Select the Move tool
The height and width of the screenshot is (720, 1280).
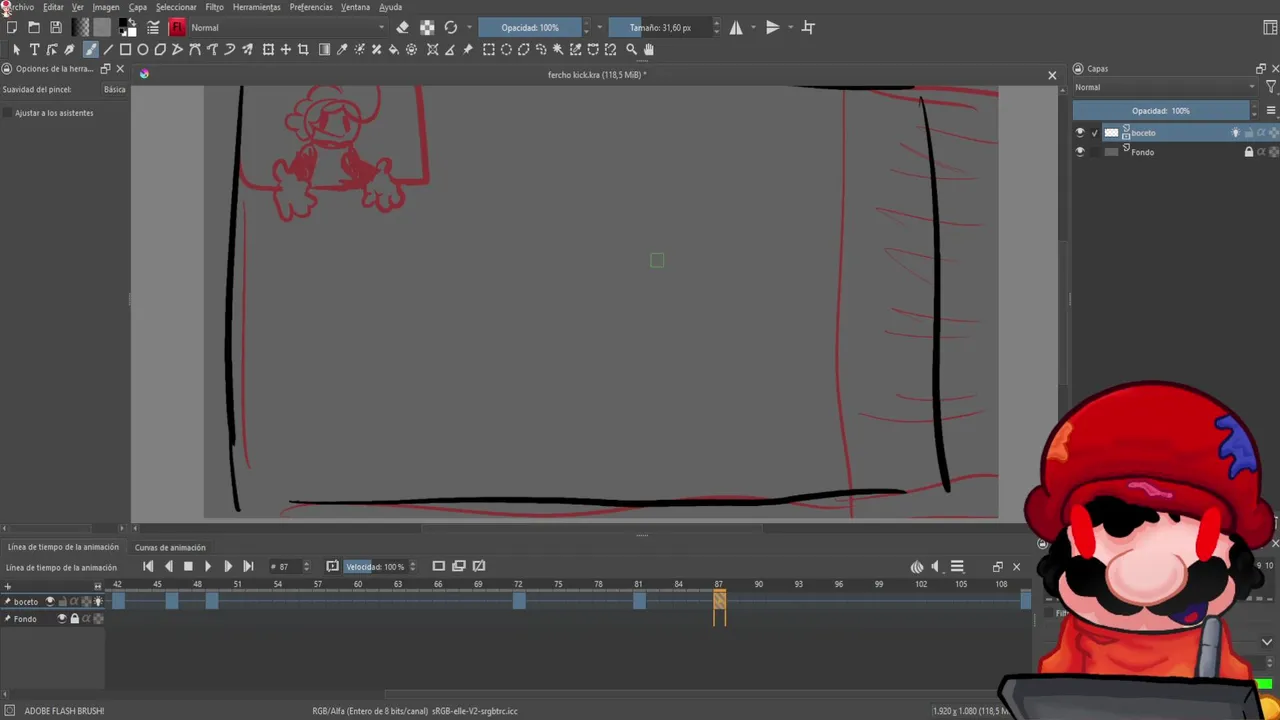pos(286,49)
